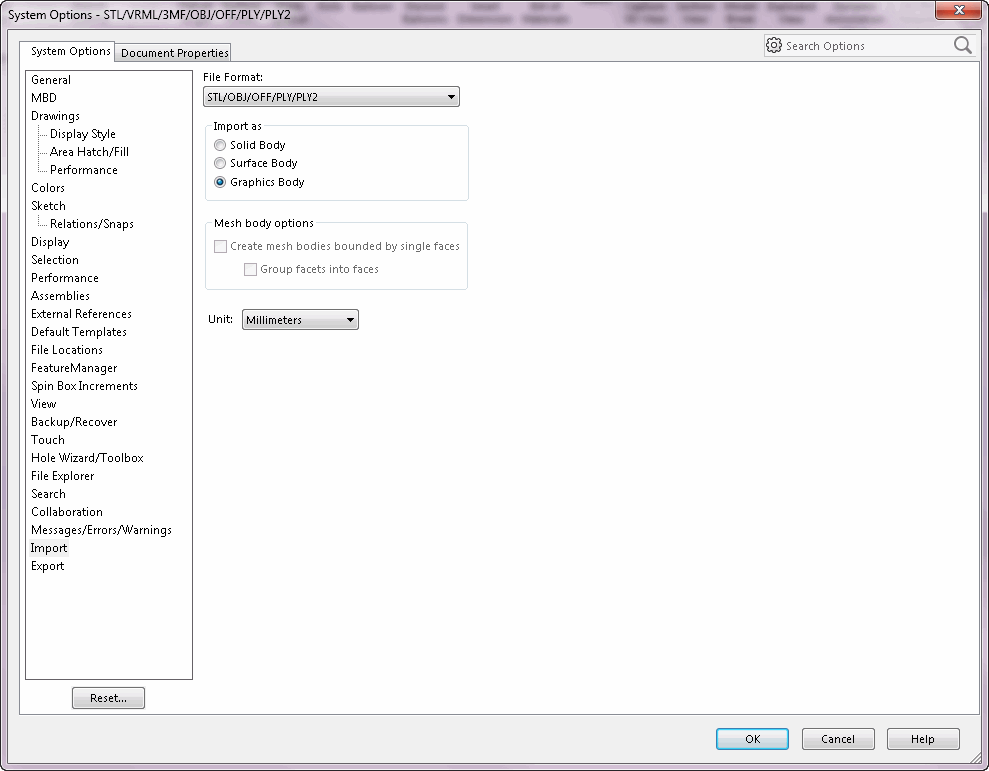The image size is (989, 771).
Task: Click the Cancel button
Action: pos(838,739)
